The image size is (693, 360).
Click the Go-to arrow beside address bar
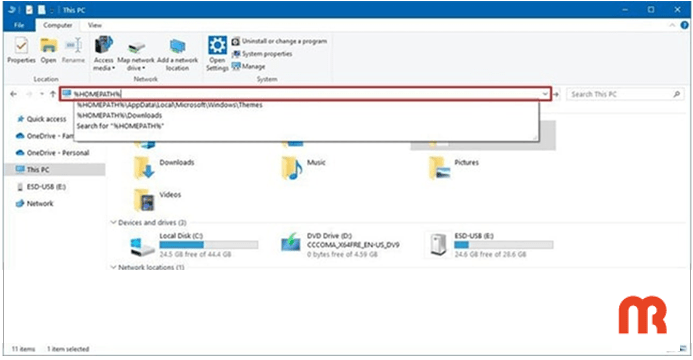pos(556,94)
